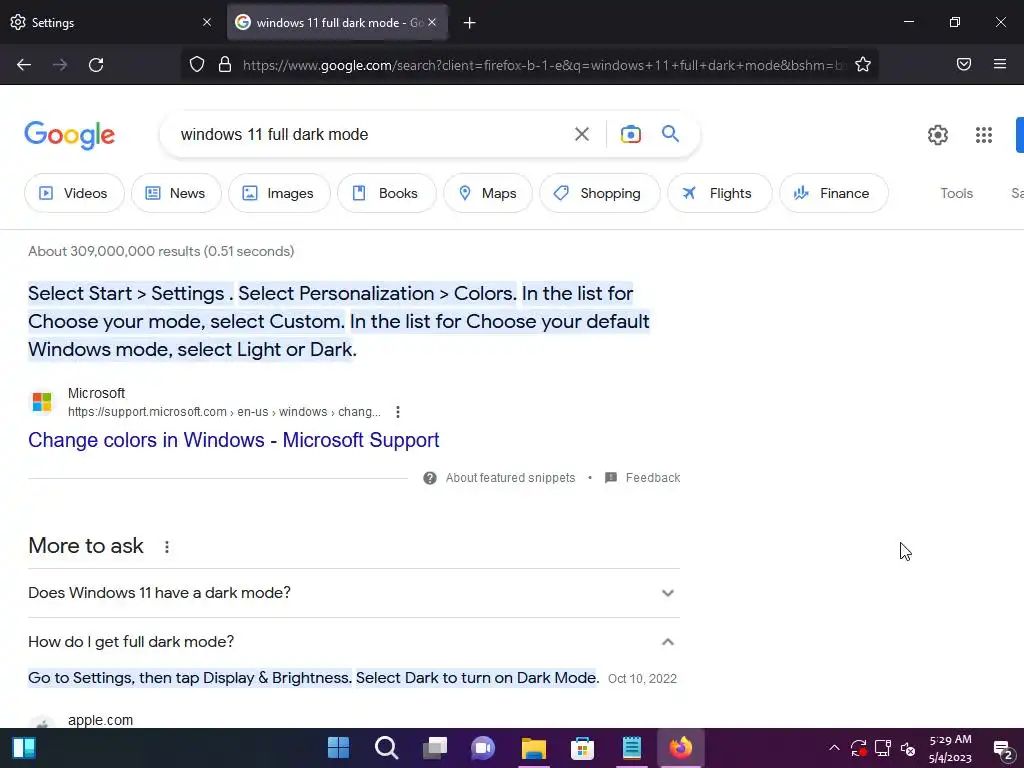Open options dots next to More to ask
This screenshot has width=1024, height=768.
(167, 547)
